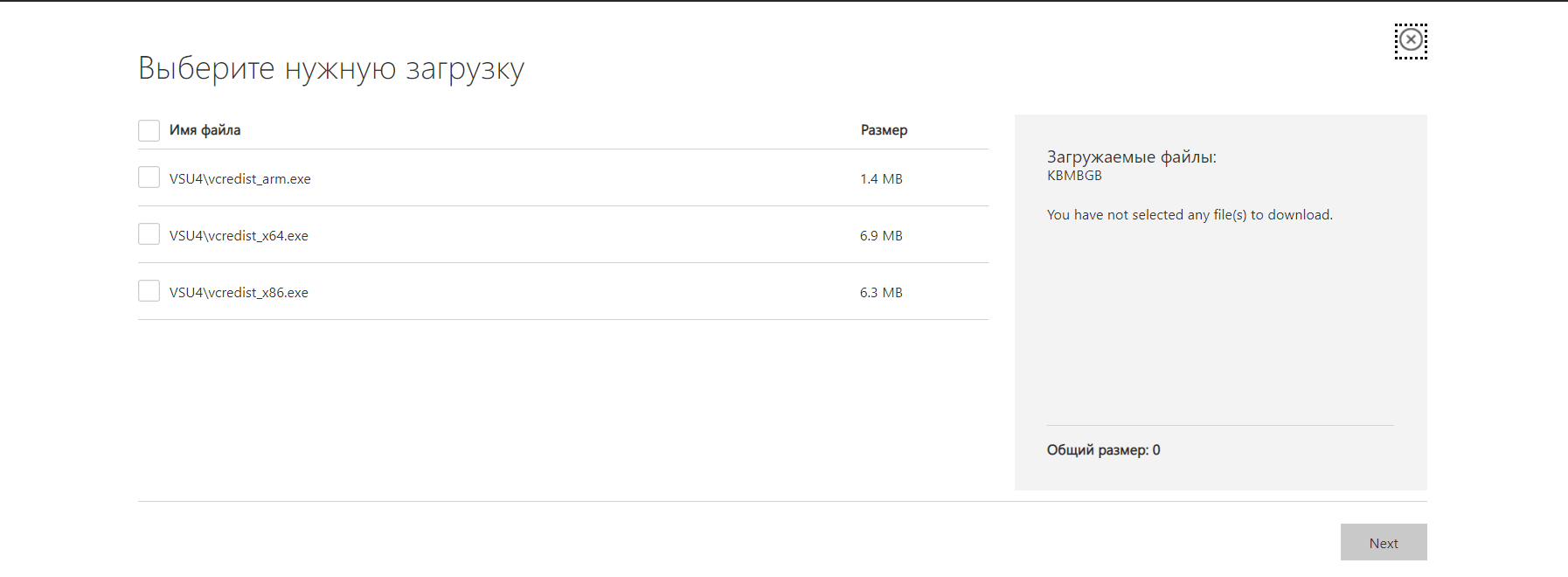
Task: Click the Загружаемые файлы label
Action: [1131, 157]
